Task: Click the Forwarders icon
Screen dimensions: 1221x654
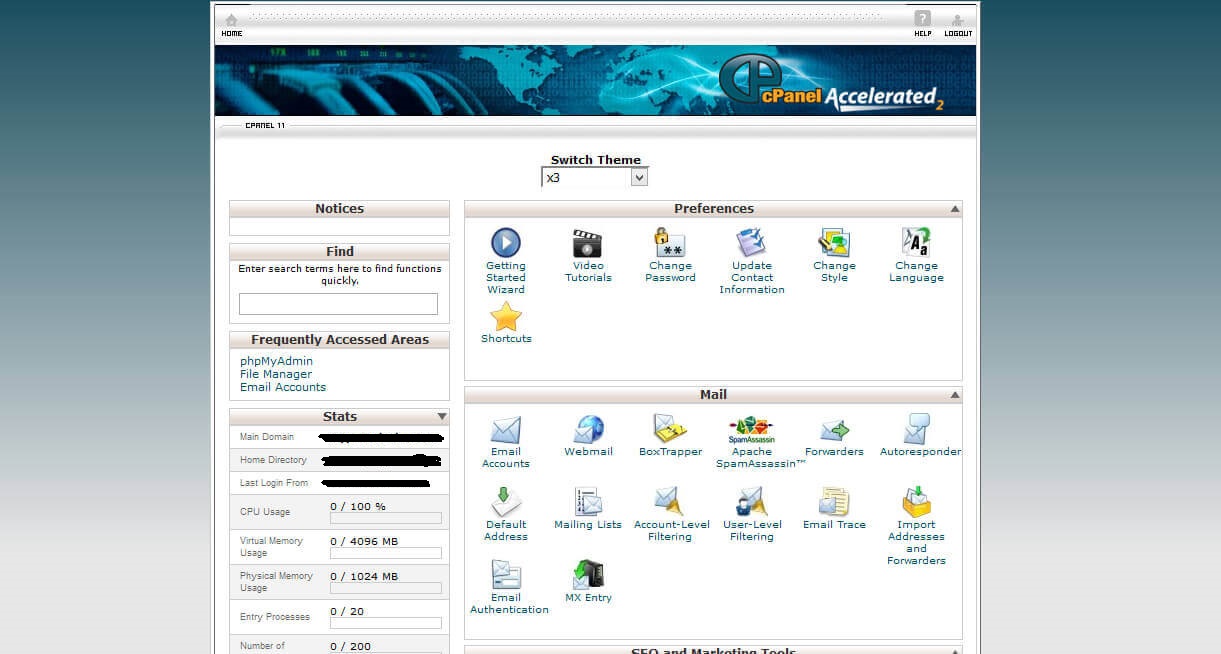Action: (x=834, y=430)
